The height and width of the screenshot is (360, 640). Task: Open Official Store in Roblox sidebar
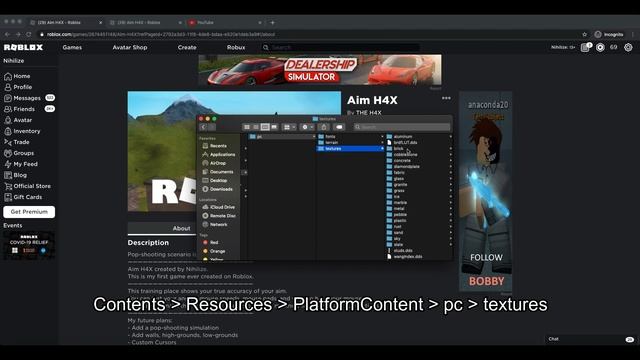(27, 187)
